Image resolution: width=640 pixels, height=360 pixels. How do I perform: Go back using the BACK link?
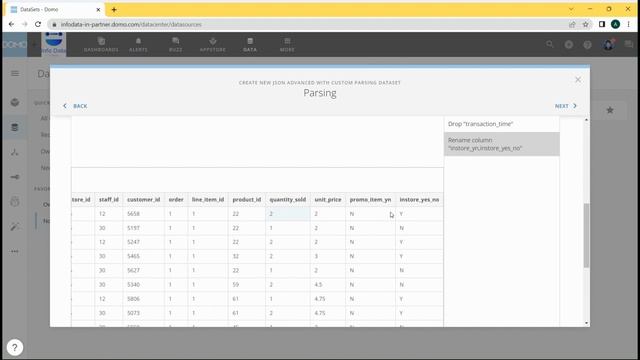[x=76, y=106]
